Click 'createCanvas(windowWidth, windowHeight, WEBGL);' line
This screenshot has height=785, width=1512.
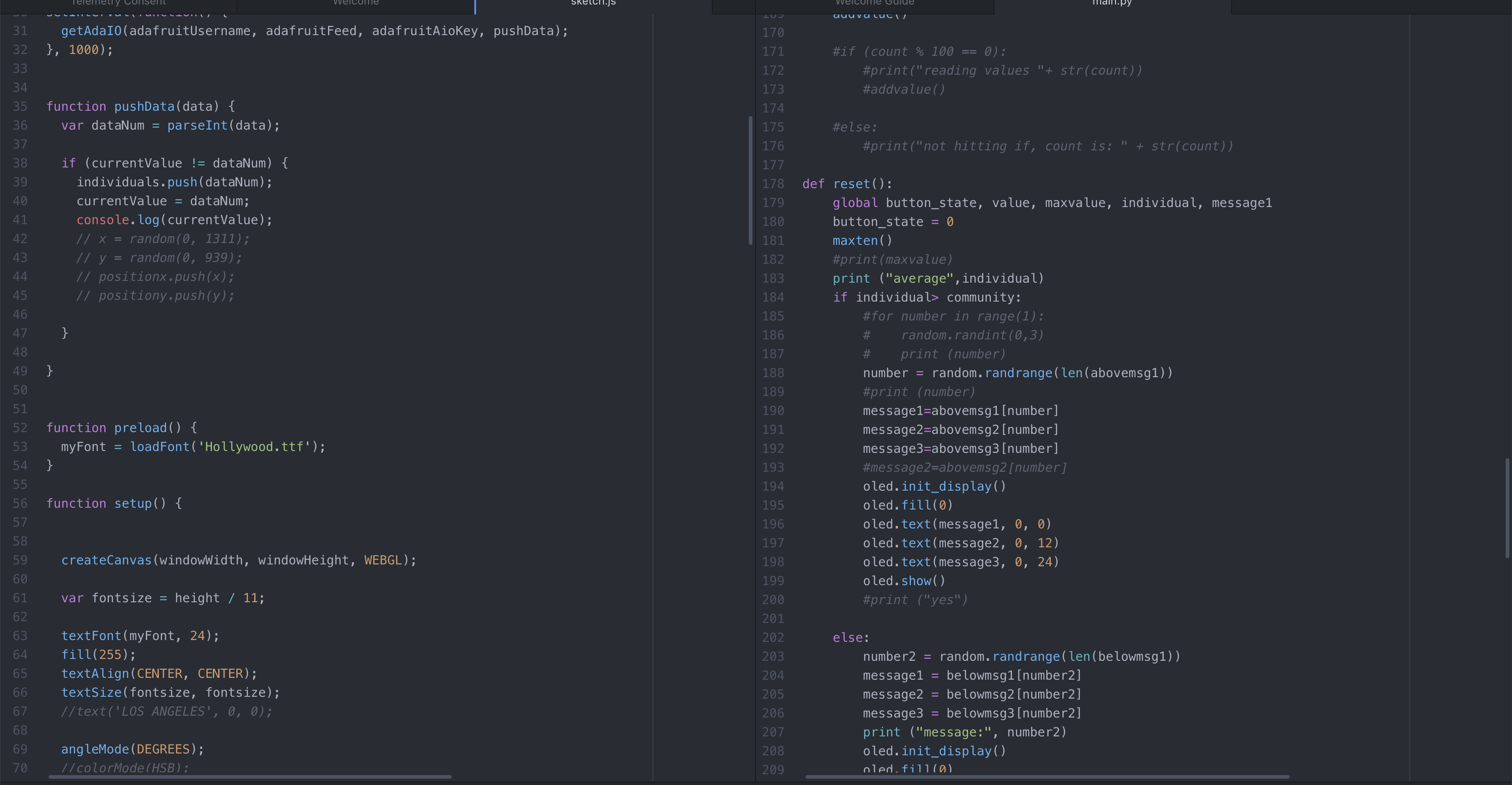pos(239,560)
